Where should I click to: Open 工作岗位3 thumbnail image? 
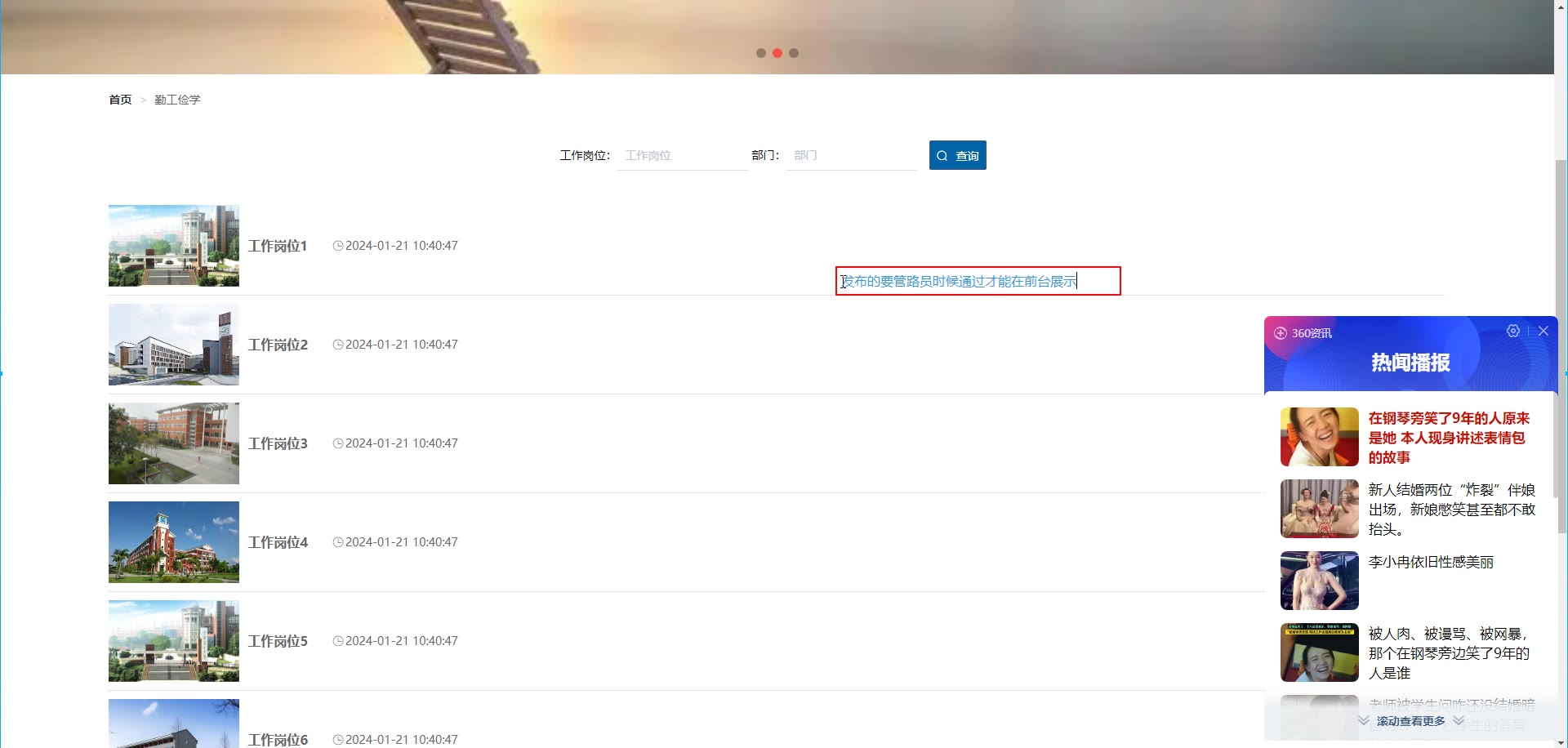174,443
